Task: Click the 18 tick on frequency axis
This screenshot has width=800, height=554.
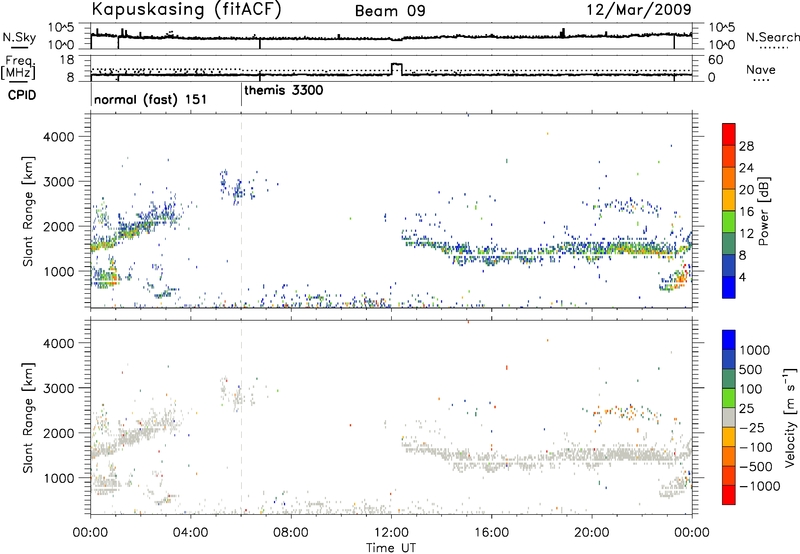Action: (67, 60)
